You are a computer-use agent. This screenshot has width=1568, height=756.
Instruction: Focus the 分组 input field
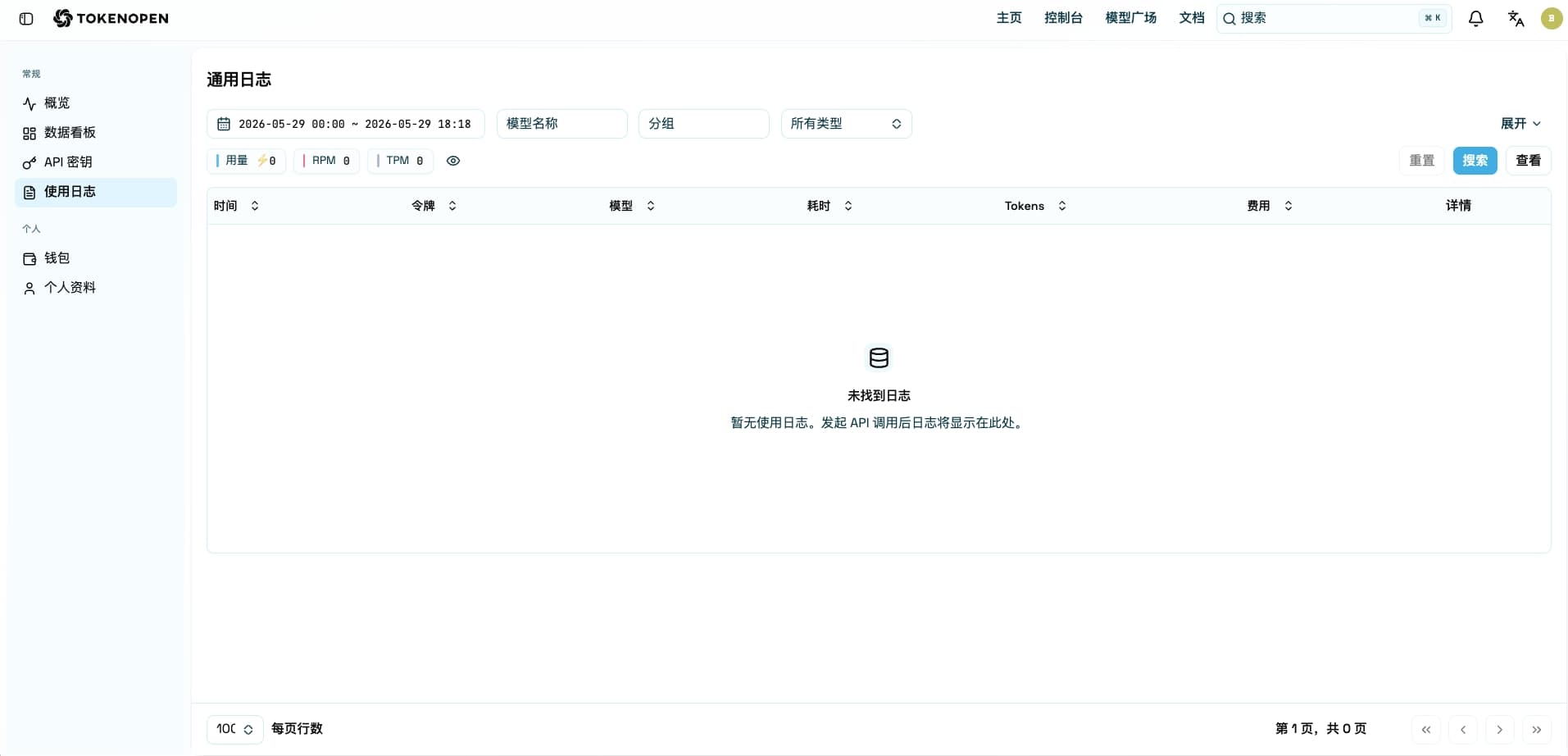coord(703,124)
